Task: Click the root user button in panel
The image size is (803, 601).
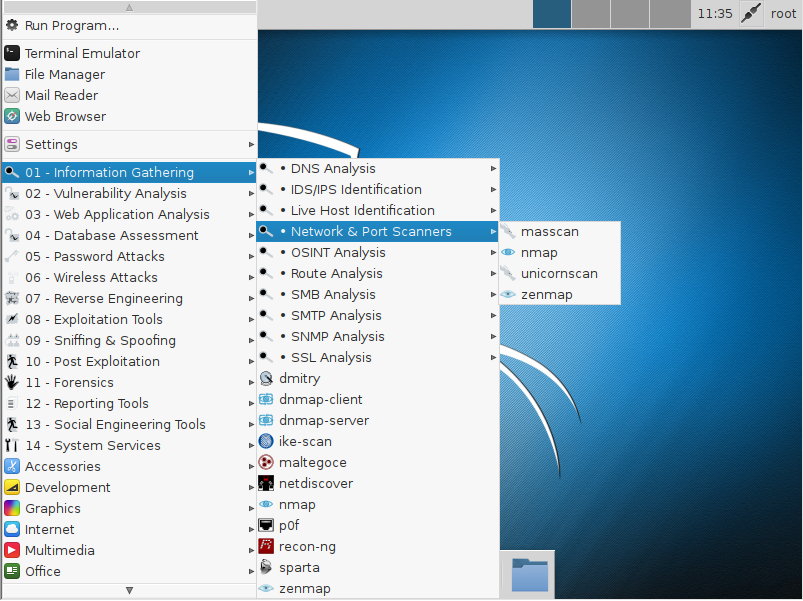Action: (x=784, y=14)
